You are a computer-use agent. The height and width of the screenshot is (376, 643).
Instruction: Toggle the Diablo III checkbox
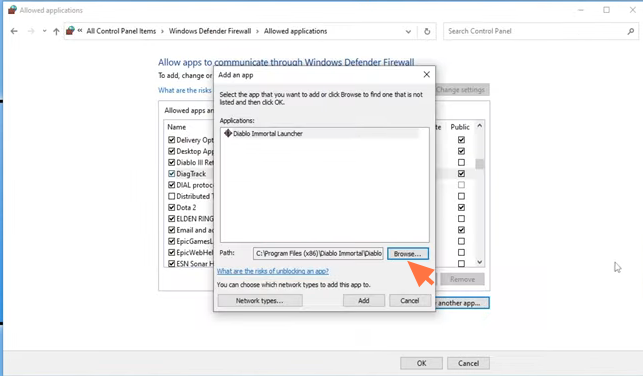point(171,162)
